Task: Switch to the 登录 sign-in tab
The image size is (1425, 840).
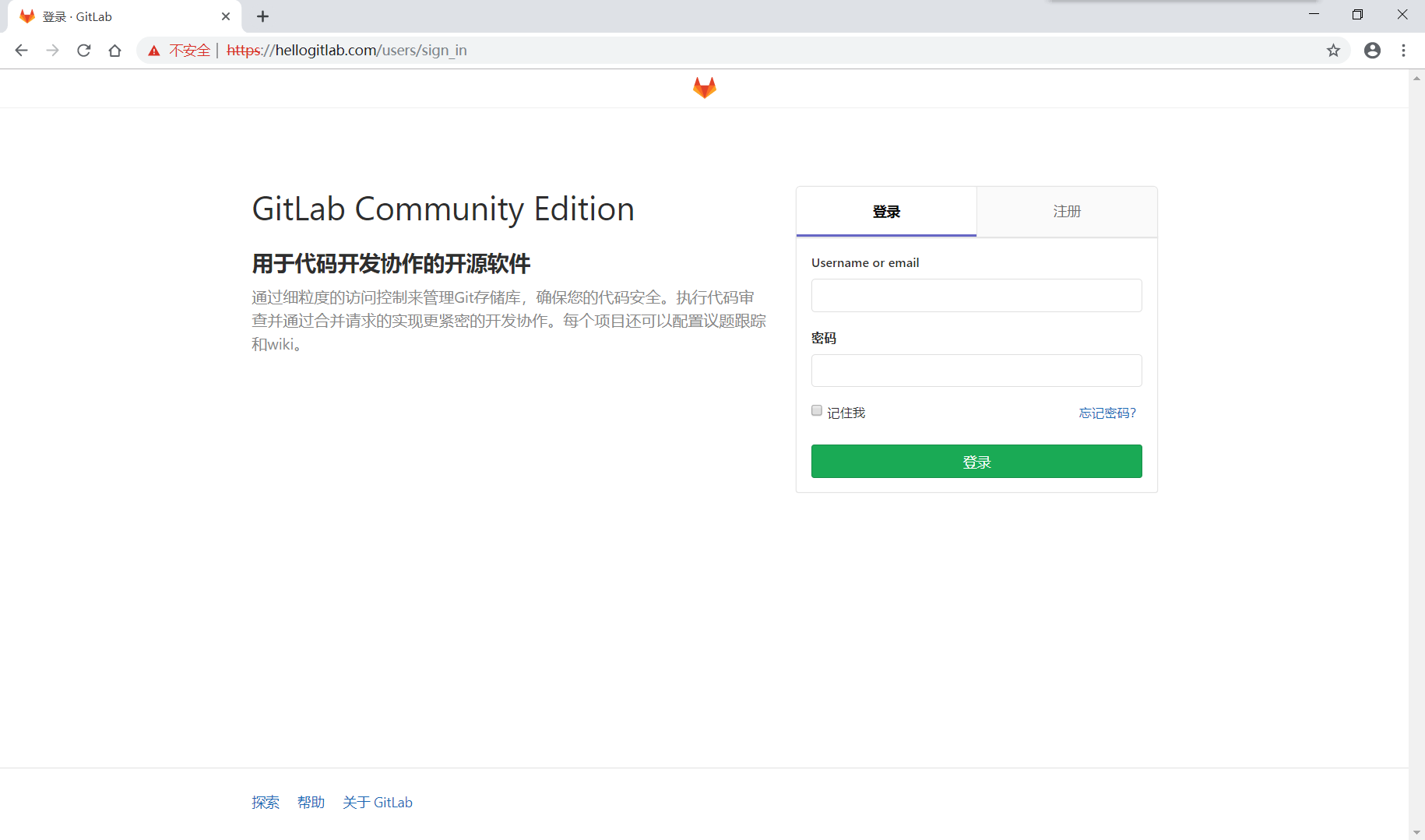Action: (886, 212)
